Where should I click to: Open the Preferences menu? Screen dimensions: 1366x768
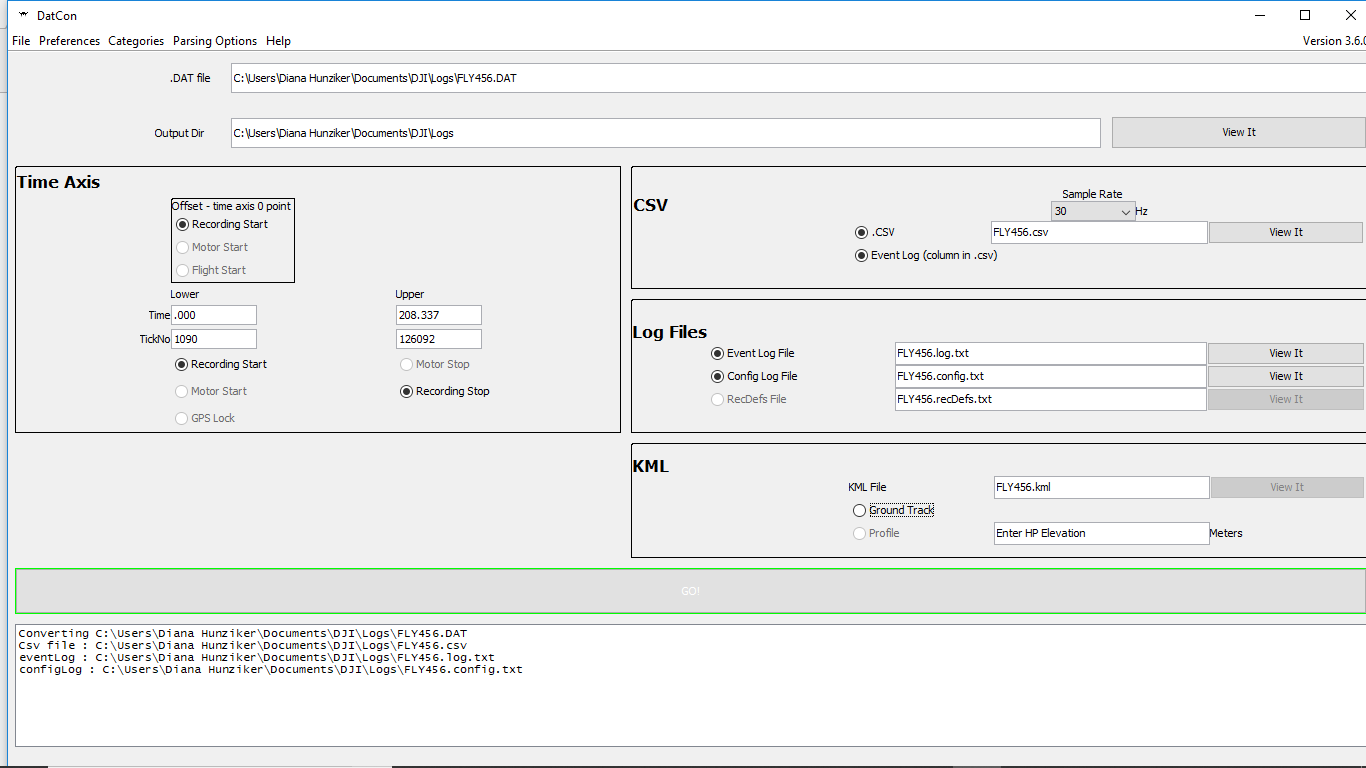(x=70, y=41)
